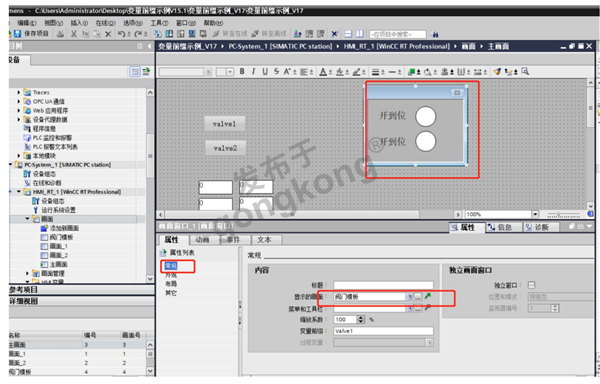The width and height of the screenshot is (600, 384).
Task: Open the font size dropdown
Action: [x=230, y=72]
